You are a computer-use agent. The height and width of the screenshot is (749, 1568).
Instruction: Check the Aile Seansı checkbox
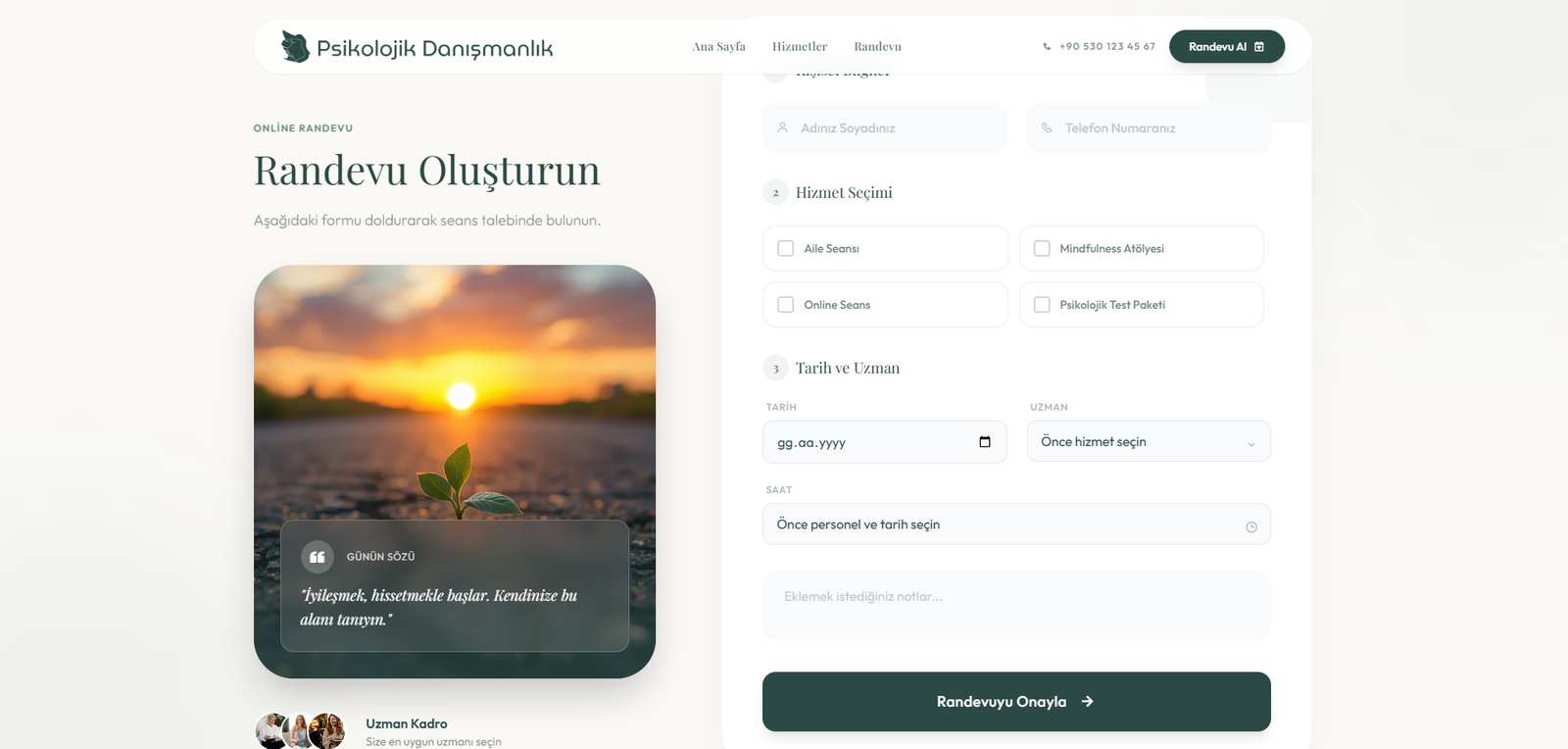click(x=786, y=249)
